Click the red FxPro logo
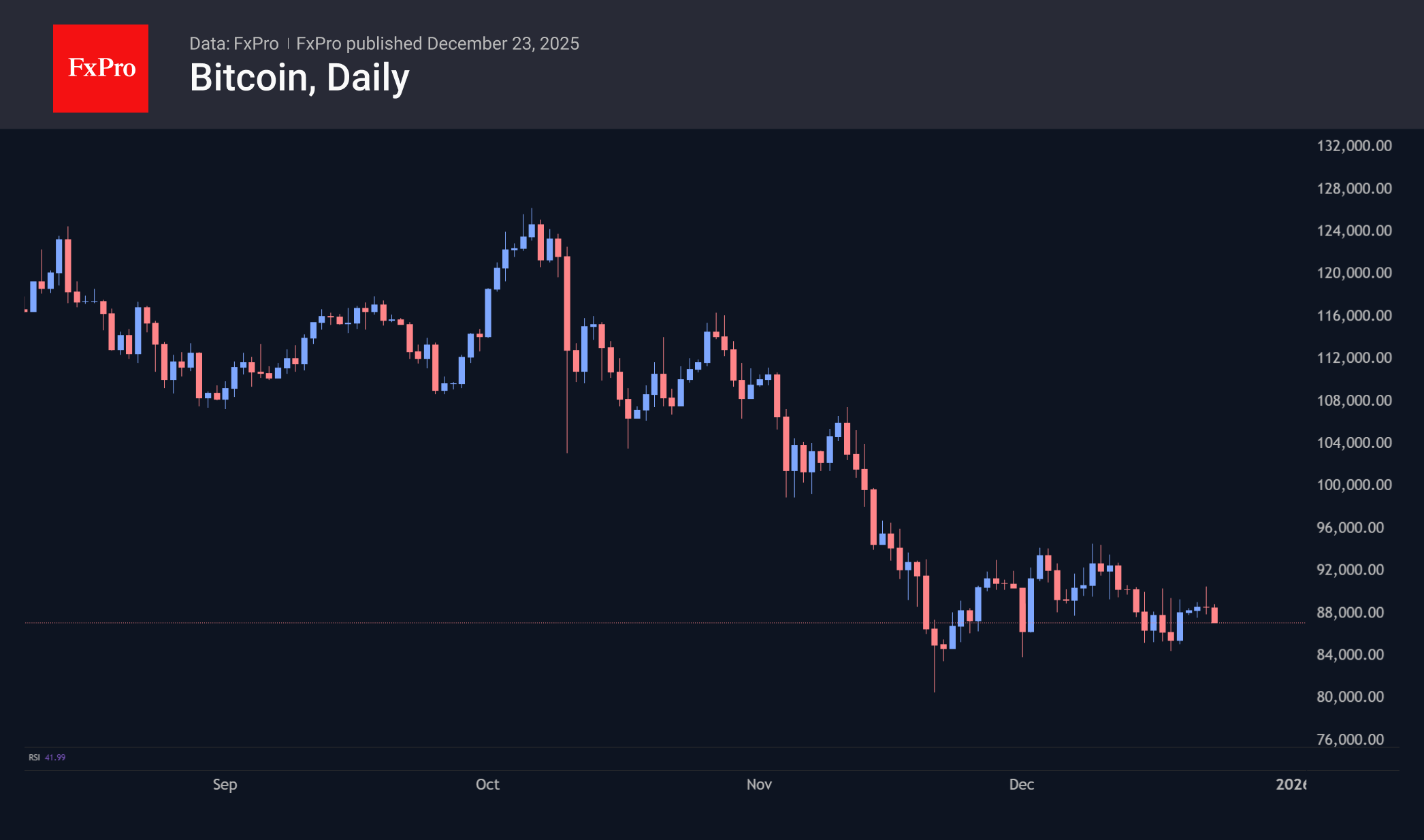The width and height of the screenshot is (1424, 840). click(x=101, y=68)
